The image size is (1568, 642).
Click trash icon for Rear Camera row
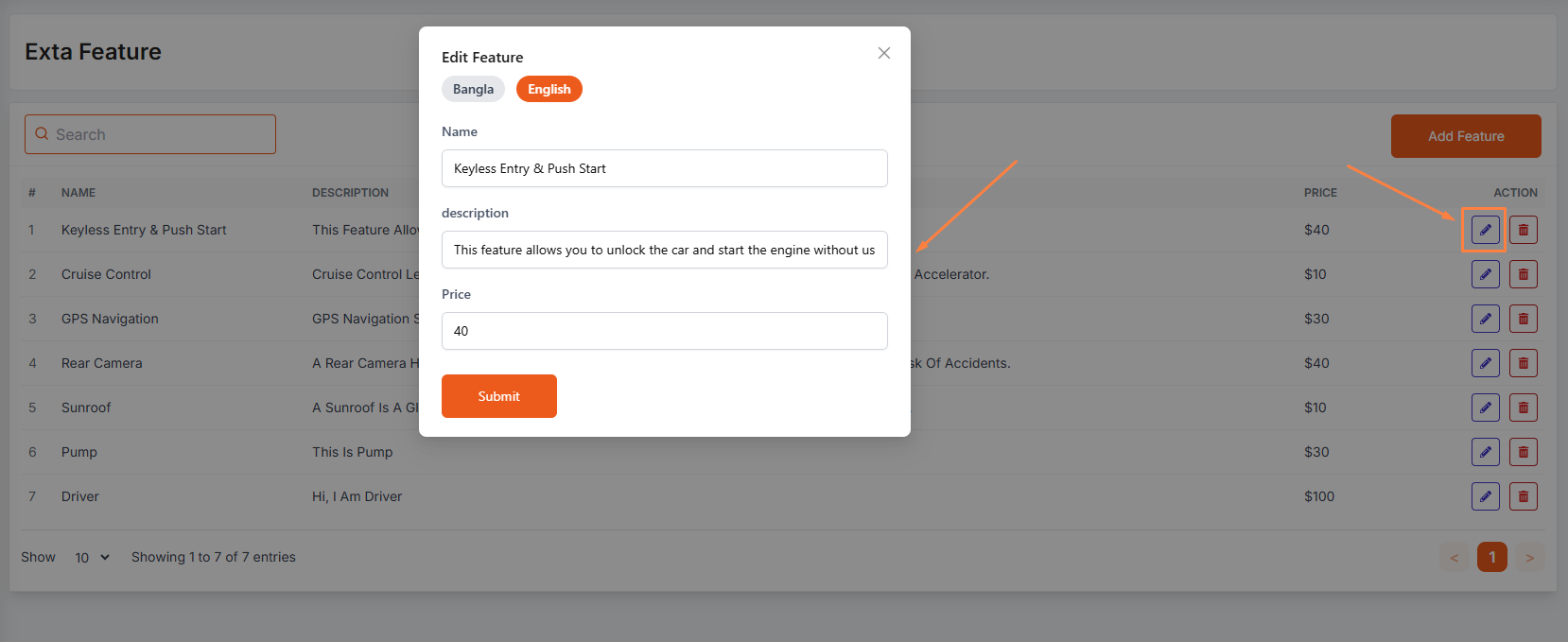(1523, 363)
